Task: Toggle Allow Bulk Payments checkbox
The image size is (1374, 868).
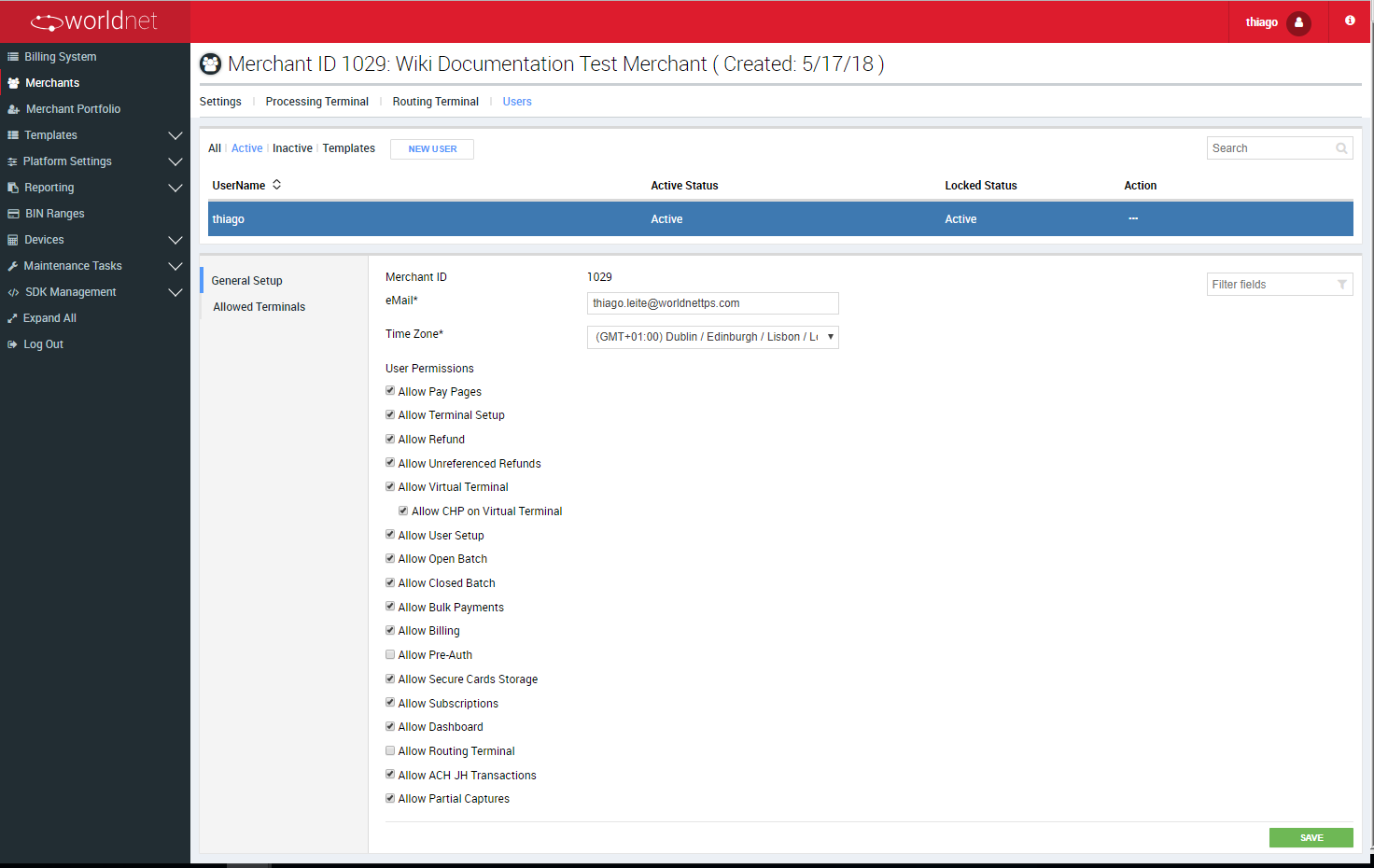Action: pyautogui.click(x=390, y=607)
